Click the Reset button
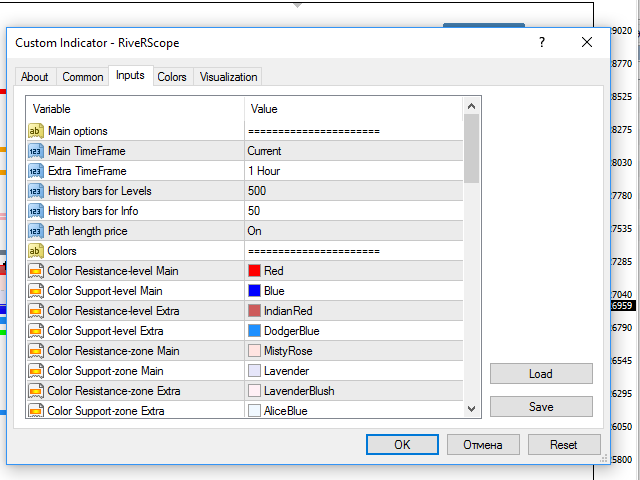 click(564, 445)
